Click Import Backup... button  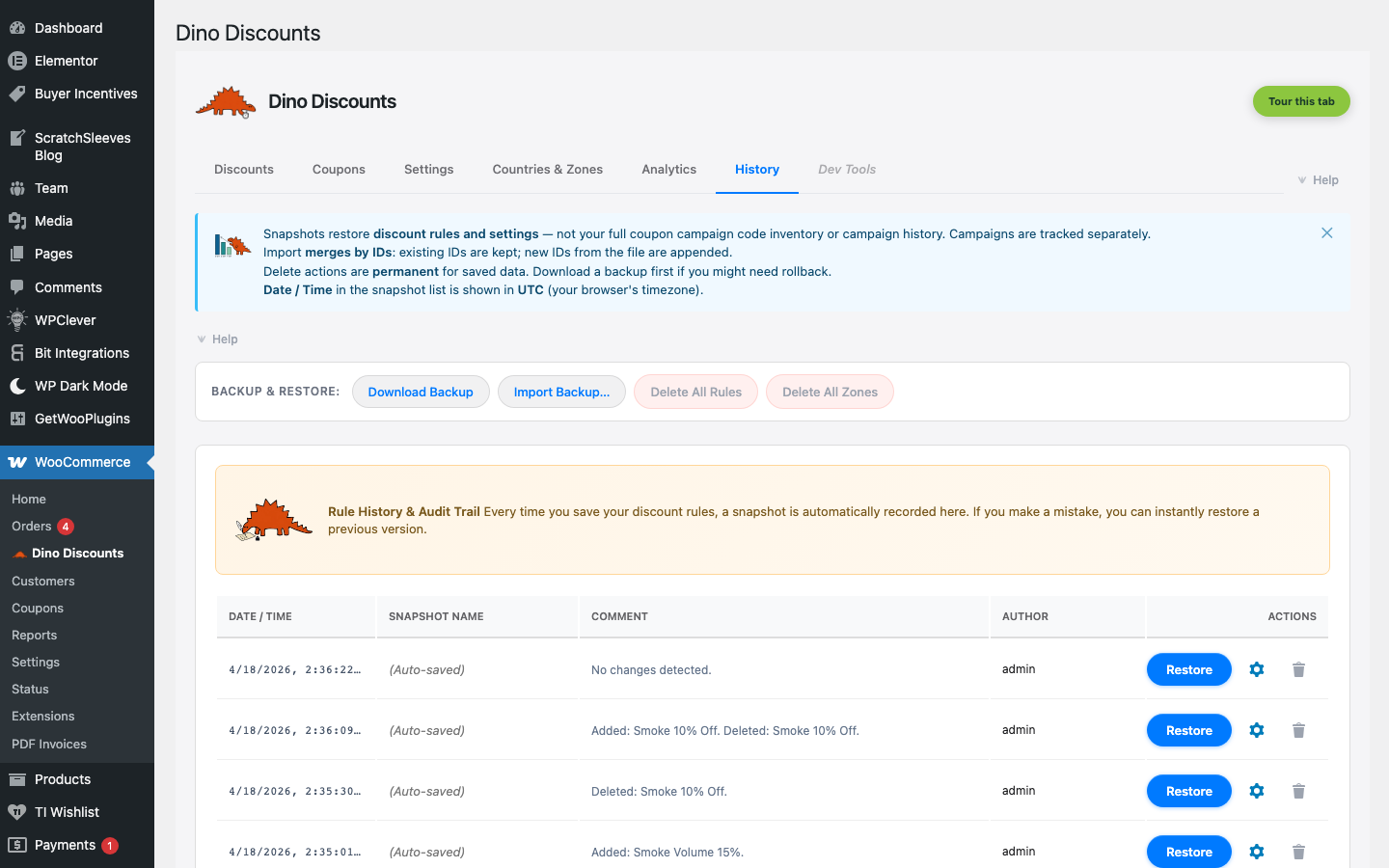[561, 392]
